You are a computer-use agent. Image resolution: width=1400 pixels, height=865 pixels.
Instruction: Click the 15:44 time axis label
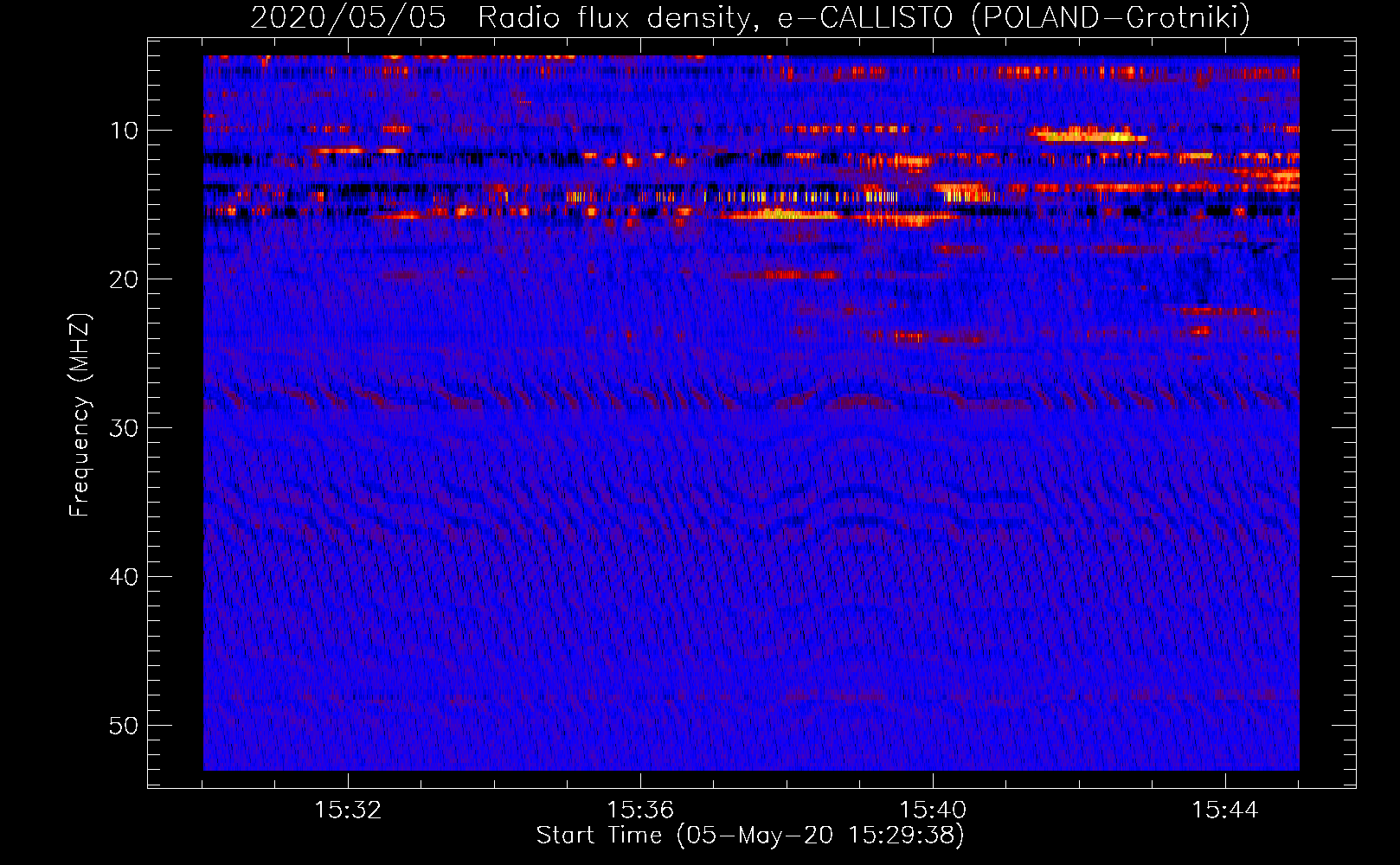pyautogui.click(x=1225, y=811)
